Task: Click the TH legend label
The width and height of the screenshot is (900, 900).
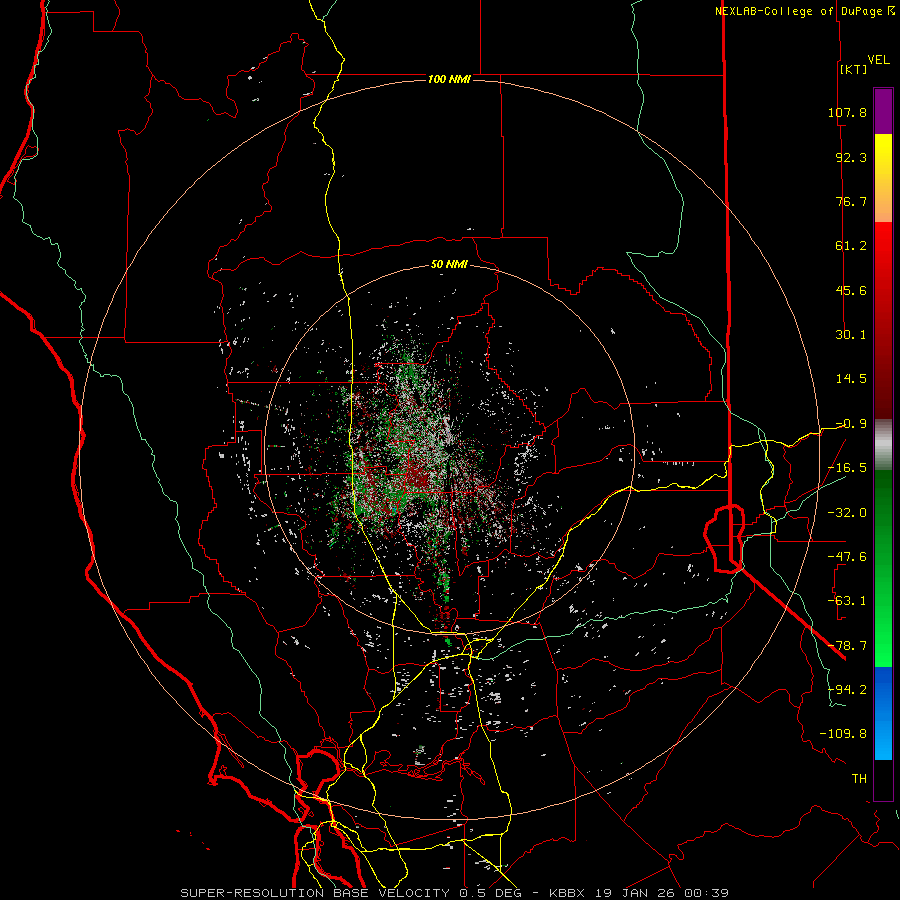Action: click(x=859, y=779)
